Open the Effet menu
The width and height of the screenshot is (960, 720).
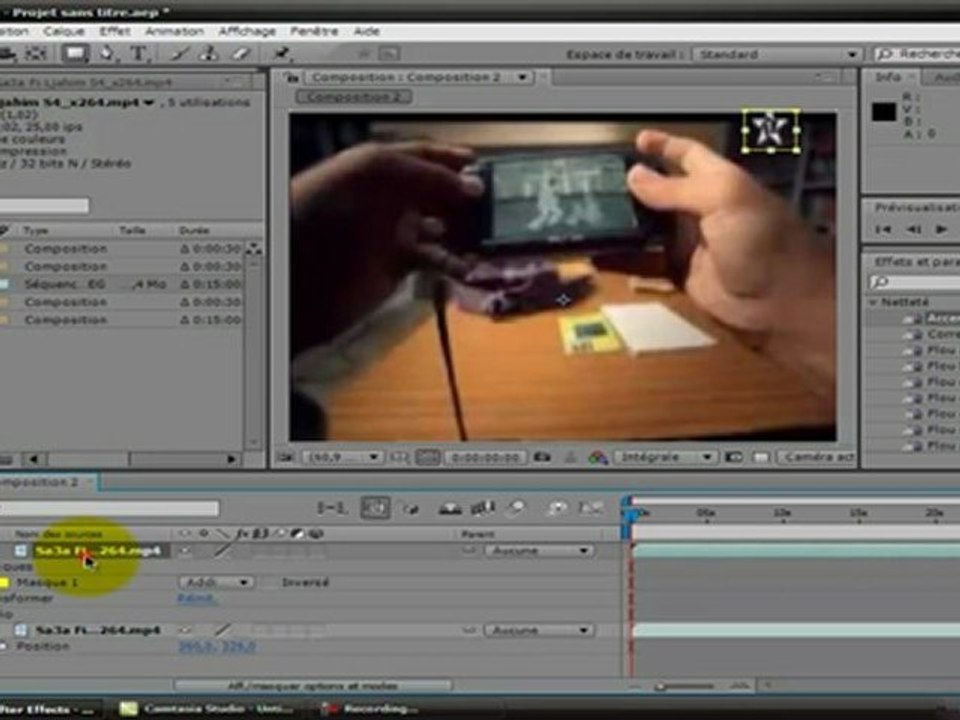pyautogui.click(x=114, y=31)
